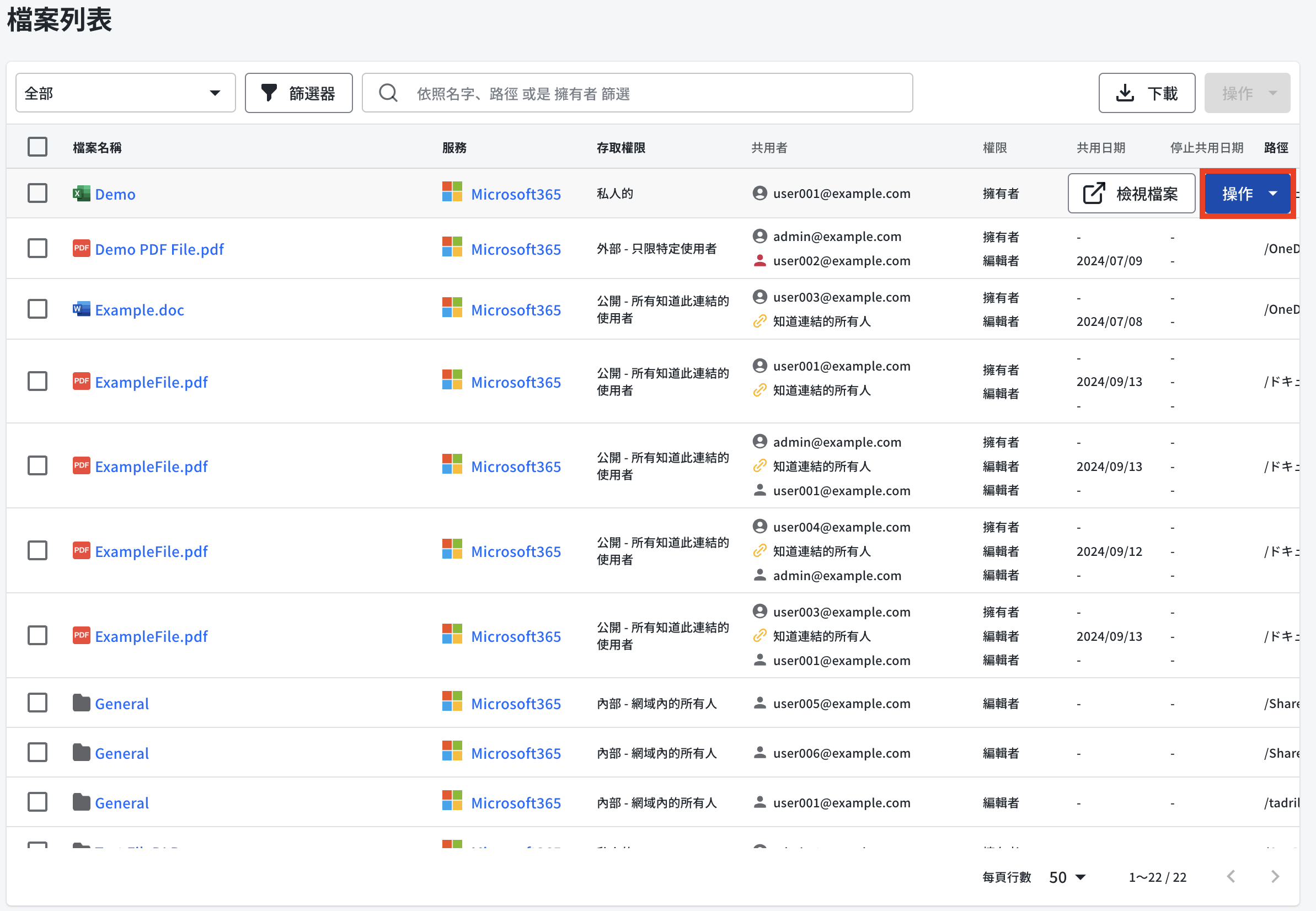Click Microsoft365 logo in Demo PDF File.pdf row

coord(452,247)
